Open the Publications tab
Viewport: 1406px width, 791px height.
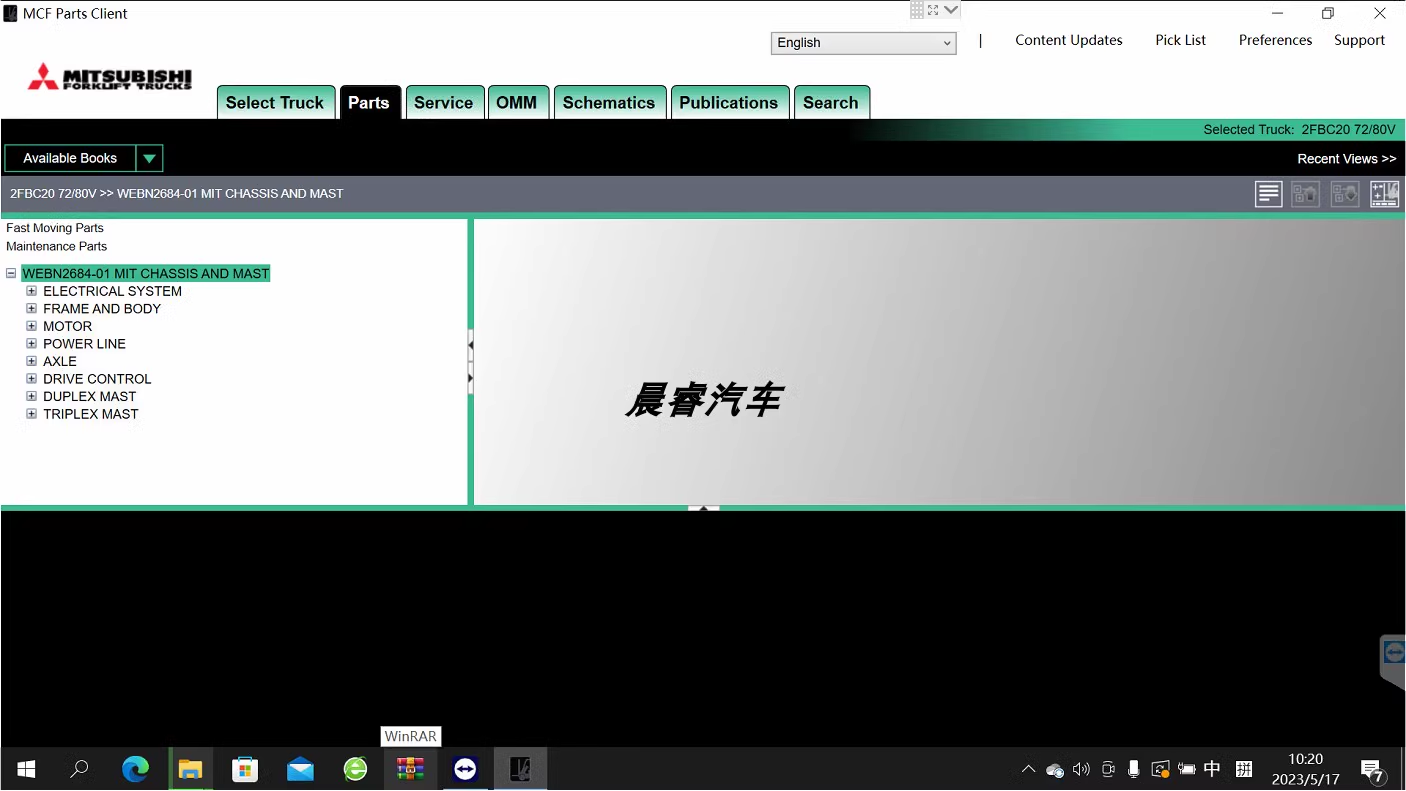coord(729,102)
